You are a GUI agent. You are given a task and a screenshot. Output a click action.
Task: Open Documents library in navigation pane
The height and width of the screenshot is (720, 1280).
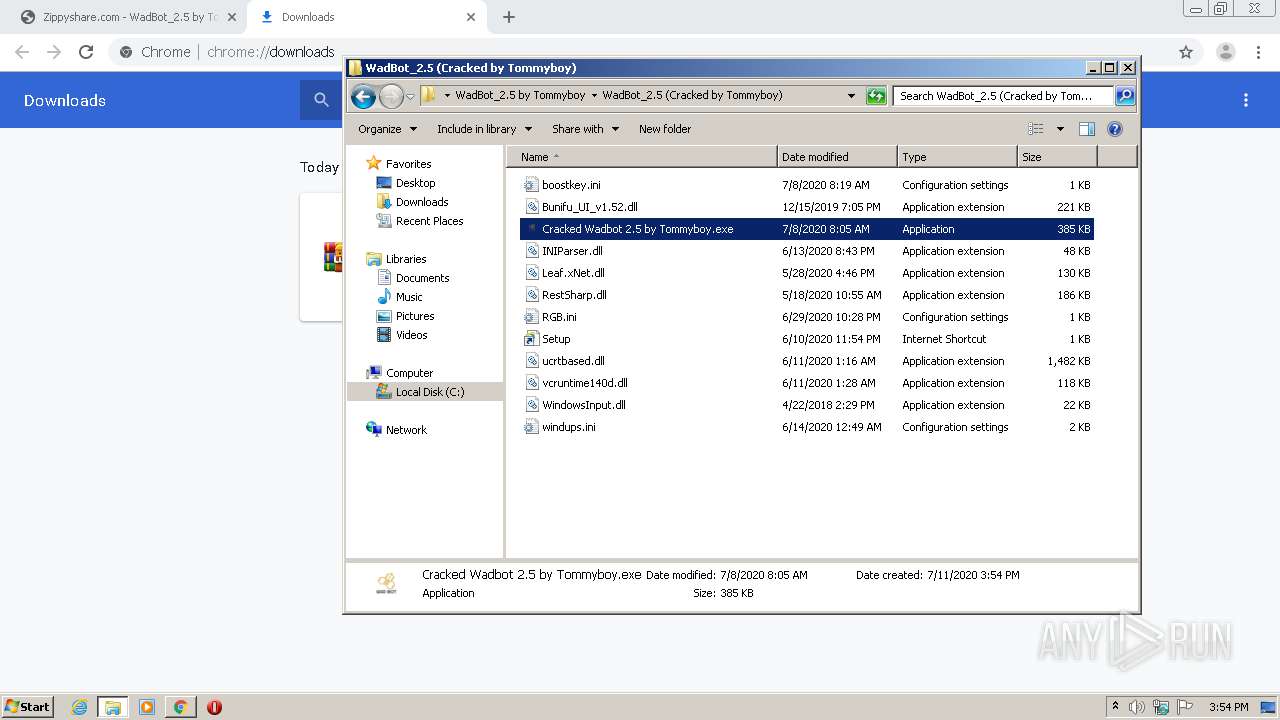(413, 278)
